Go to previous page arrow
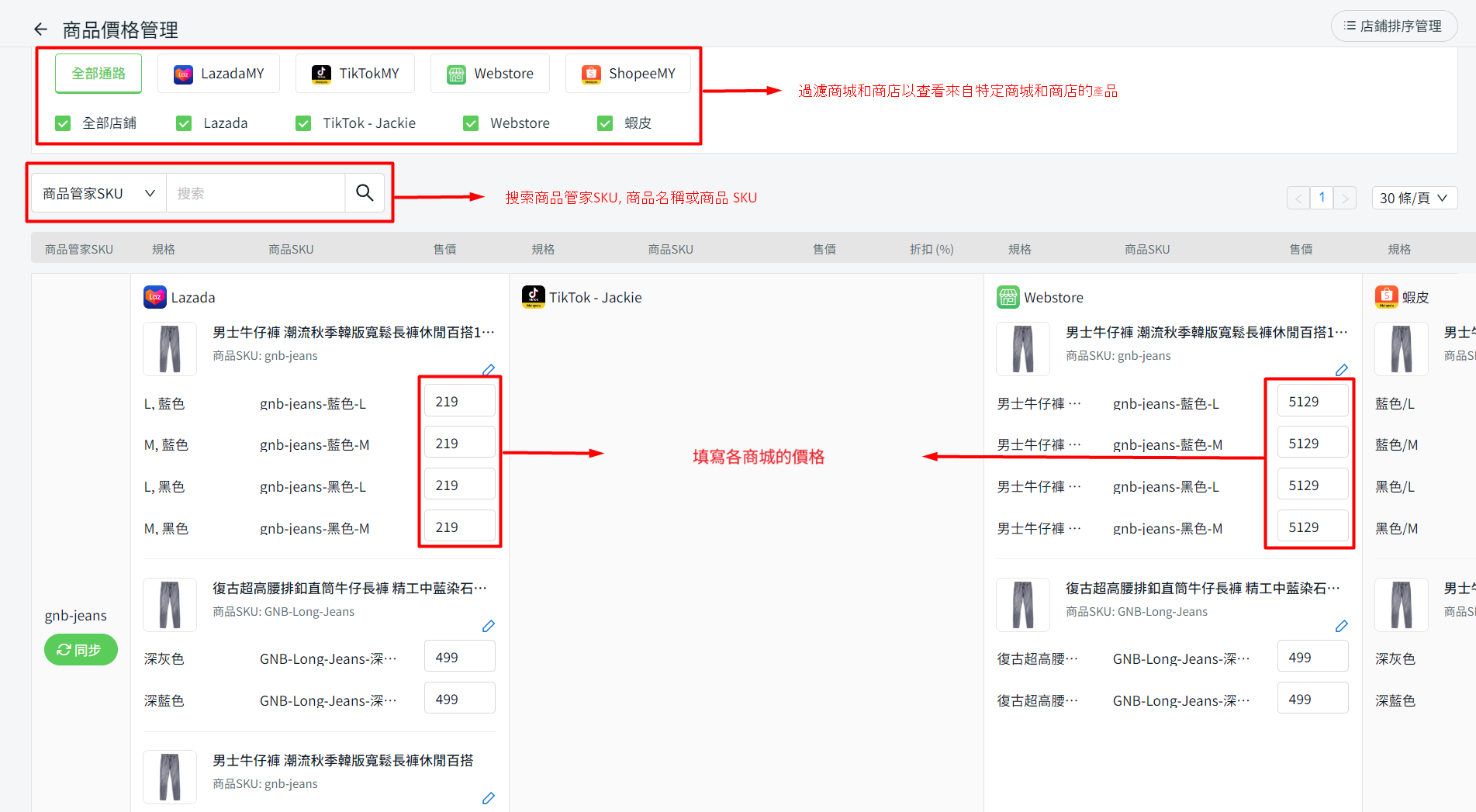 click(1298, 199)
